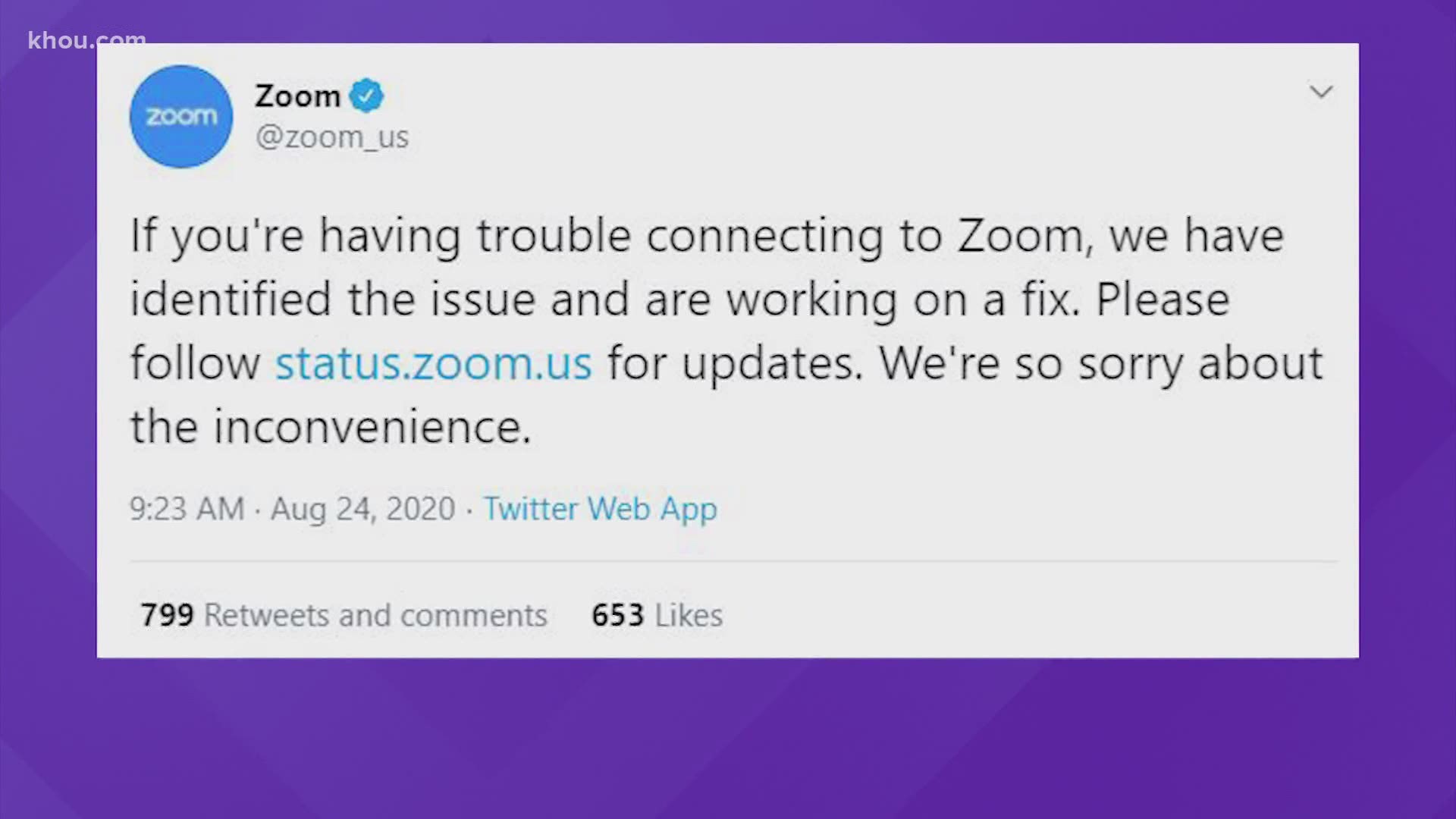Show the Likes label list

pos(689,615)
